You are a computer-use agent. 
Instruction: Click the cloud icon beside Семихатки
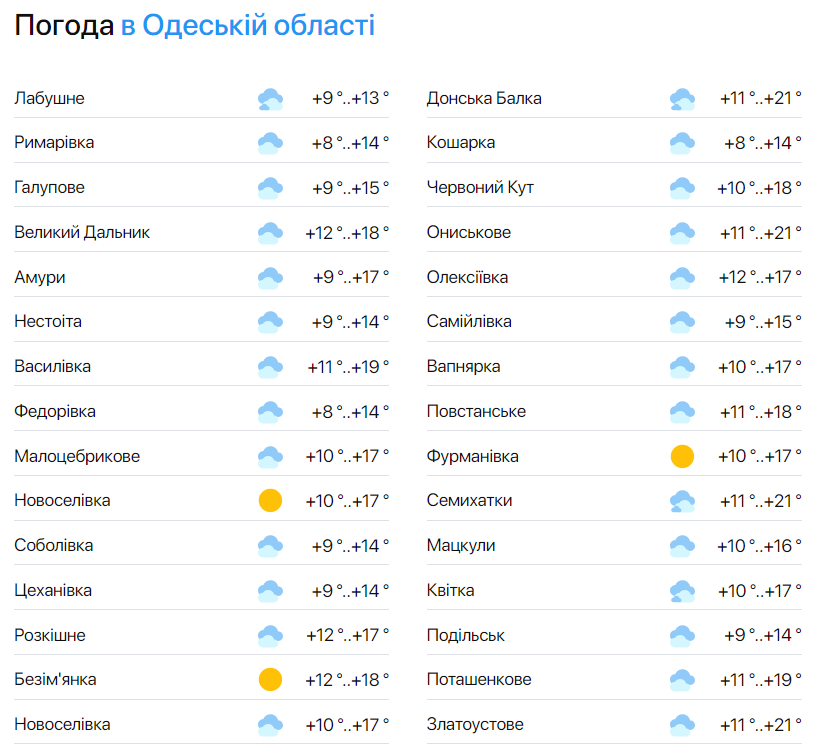click(683, 499)
